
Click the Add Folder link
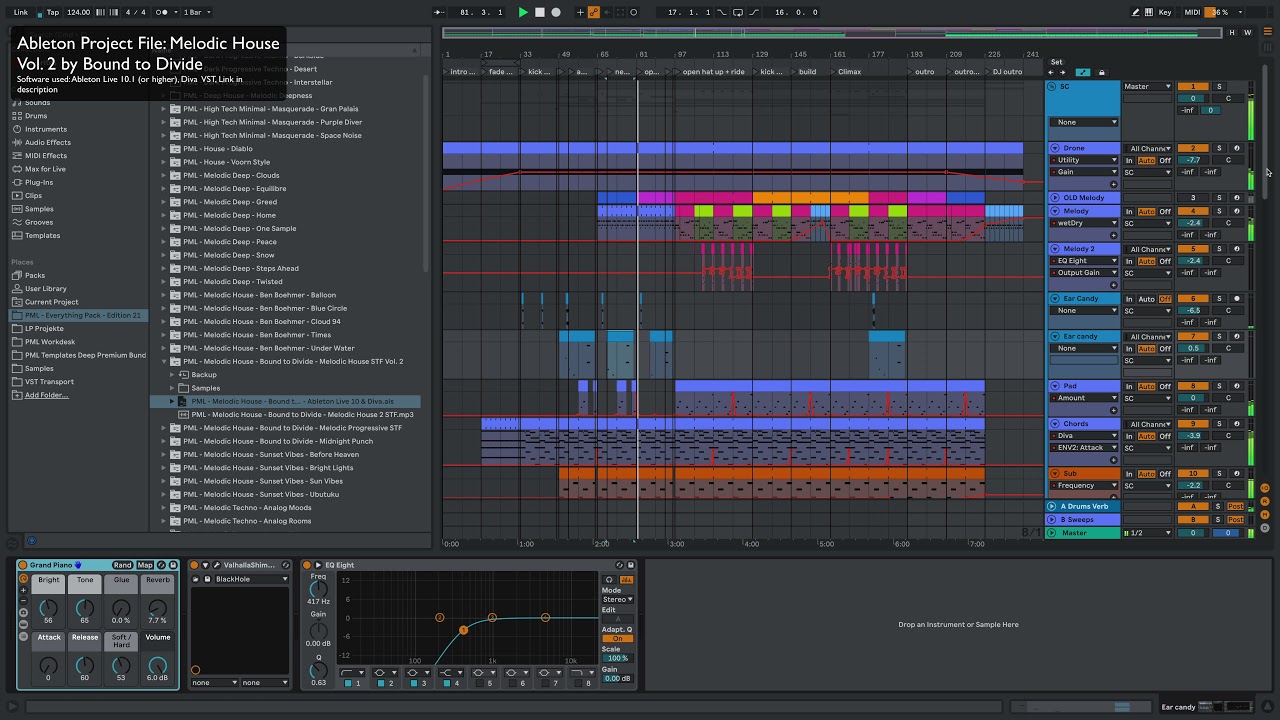click(x=47, y=395)
